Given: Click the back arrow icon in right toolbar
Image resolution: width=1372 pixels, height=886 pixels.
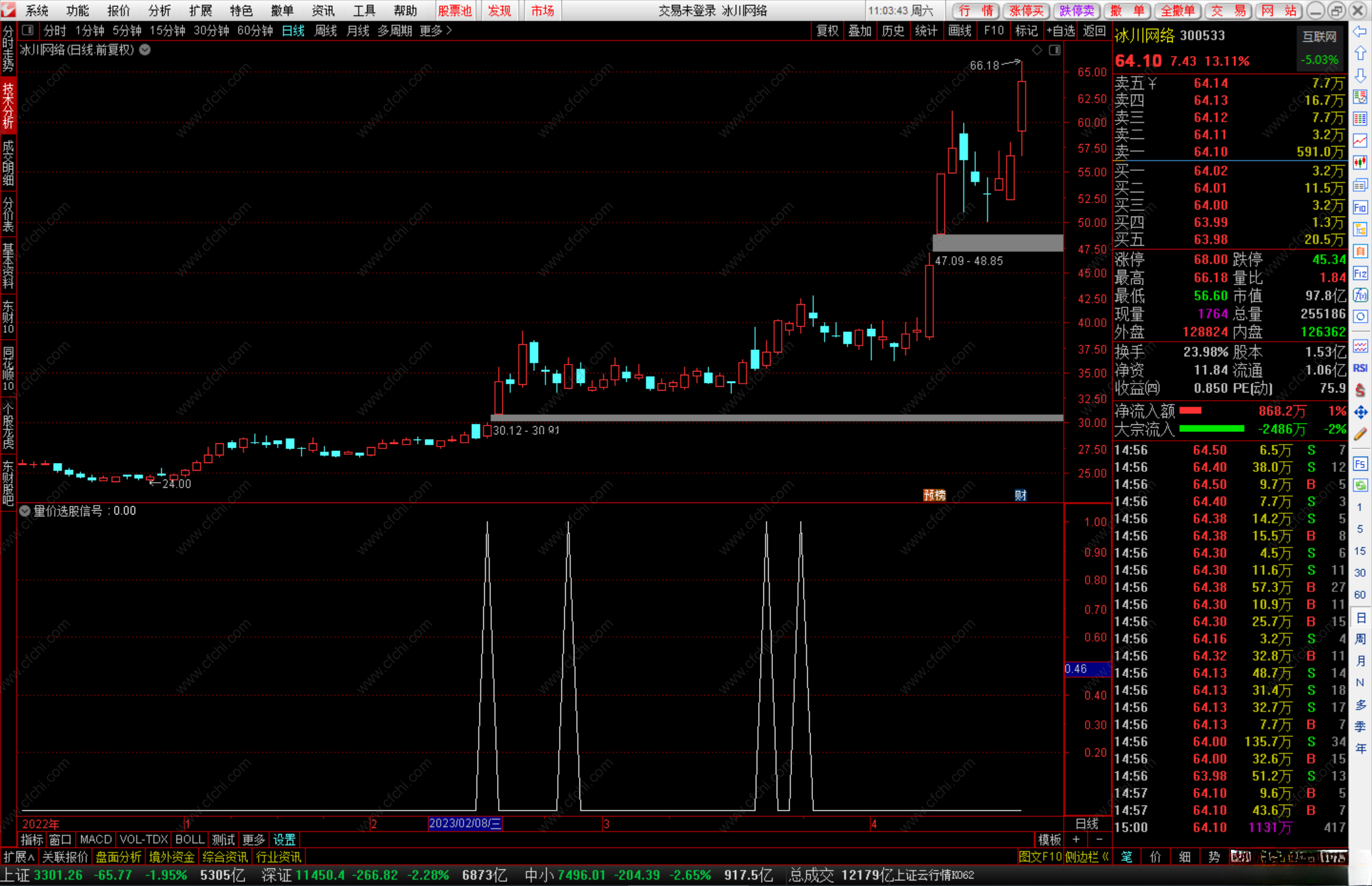Looking at the screenshot, I should (1360, 32).
